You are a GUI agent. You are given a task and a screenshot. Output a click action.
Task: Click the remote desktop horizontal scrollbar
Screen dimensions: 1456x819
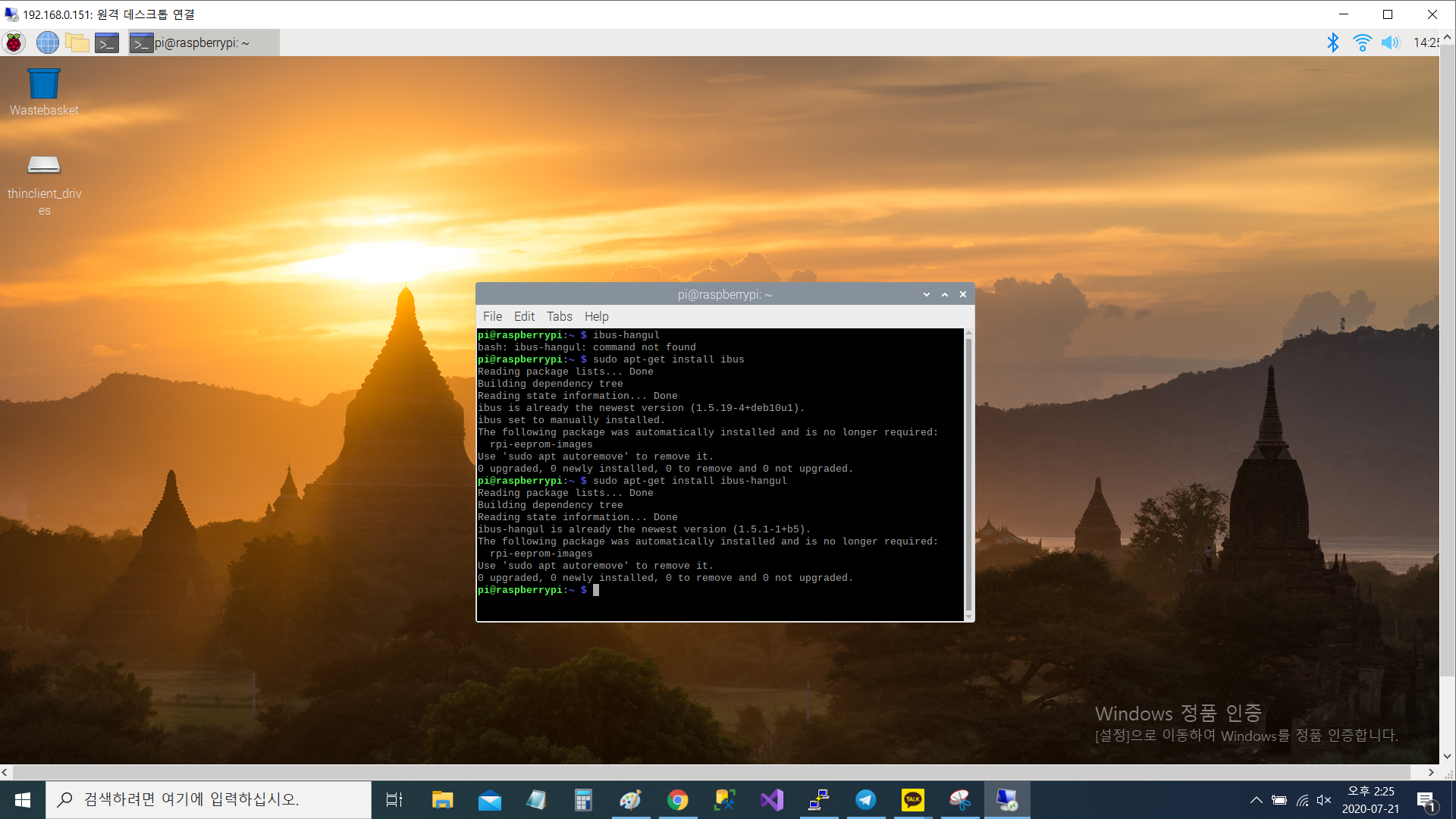(x=711, y=772)
